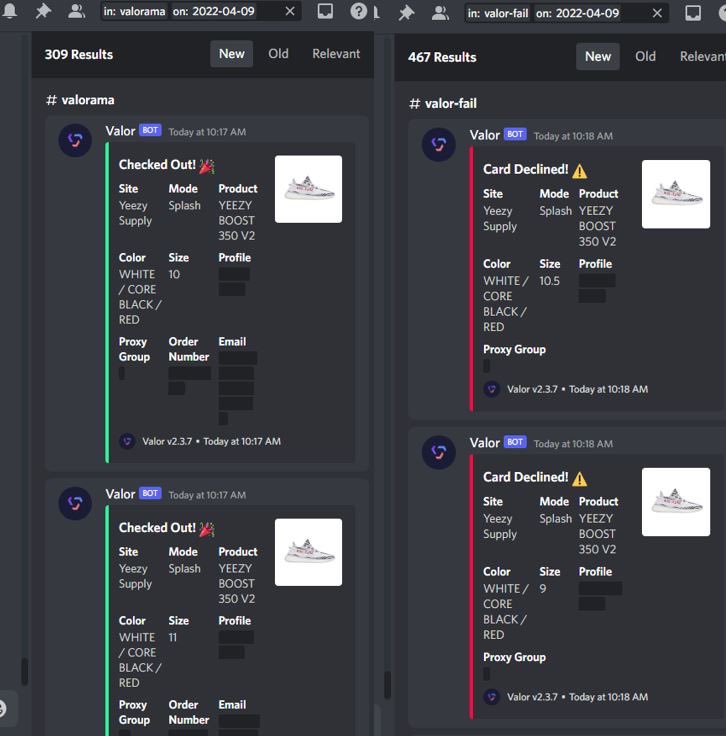Screen dimensions: 726x736
Task: Click party popper emoji on size 10 checkout
Action: (x=206, y=166)
